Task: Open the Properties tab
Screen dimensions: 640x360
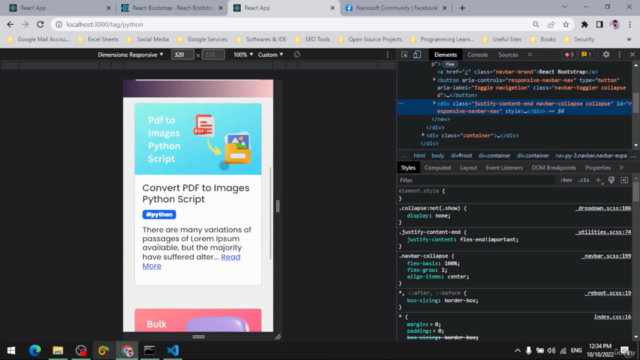Action: [598, 168]
